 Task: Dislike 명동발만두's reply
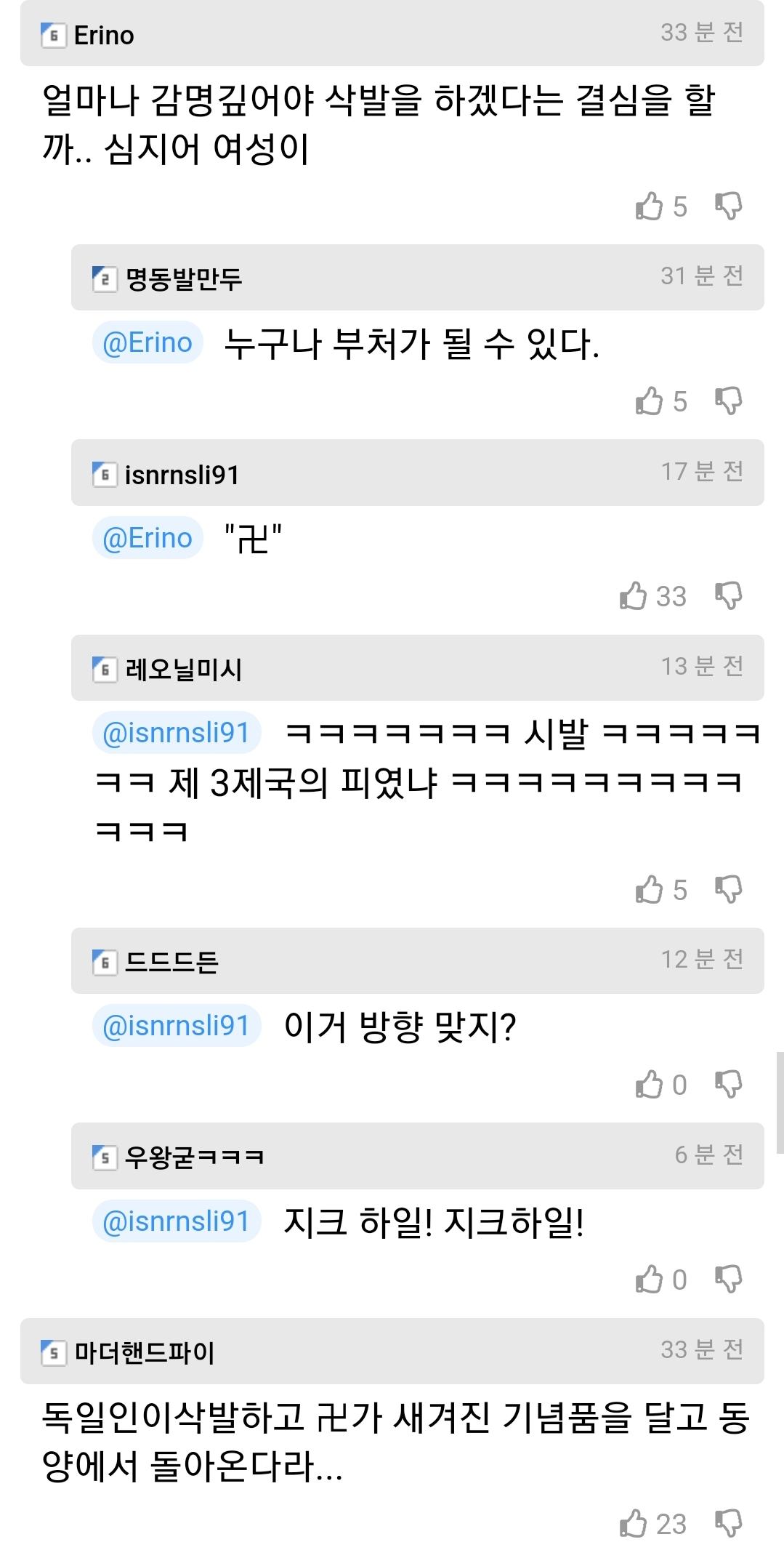[728, 401]
